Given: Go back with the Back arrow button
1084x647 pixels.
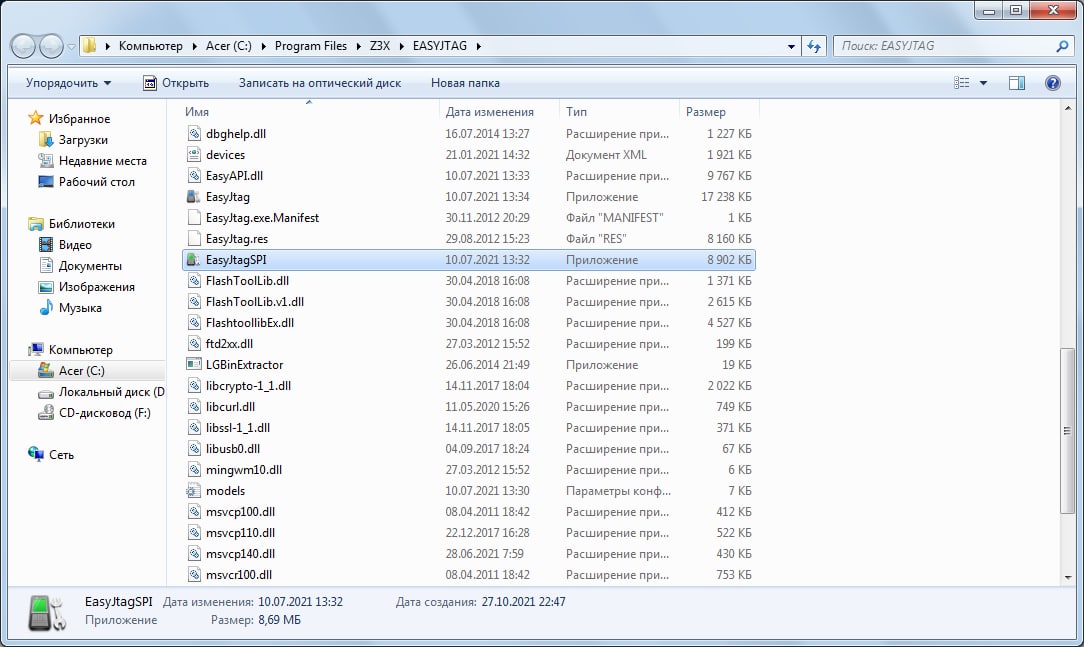Looking at the screenshot, I should coord(24,46).
